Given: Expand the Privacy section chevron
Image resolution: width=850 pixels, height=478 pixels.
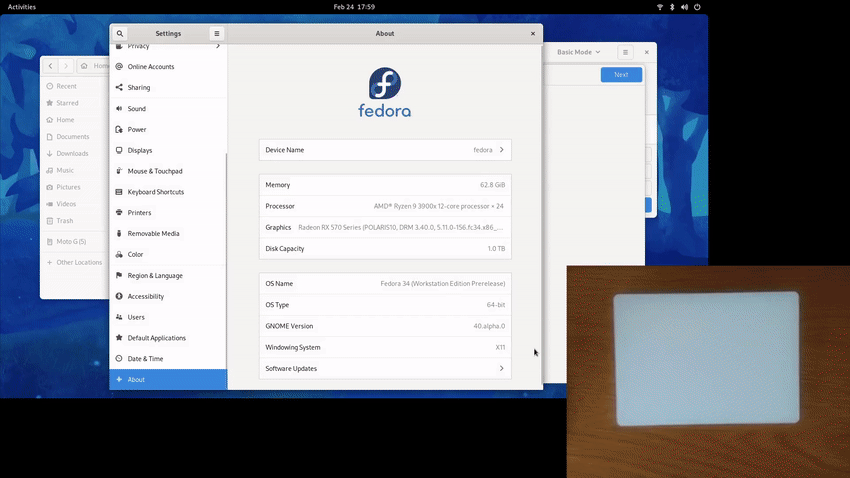Looking at the screenshot, I should (x=218, y=46).
